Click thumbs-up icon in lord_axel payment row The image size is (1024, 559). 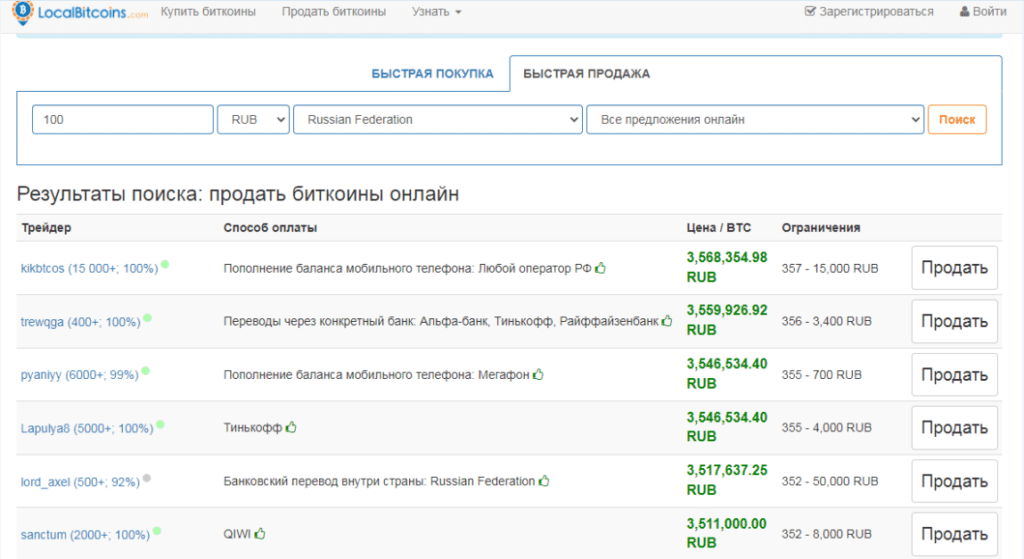tap(544, 481)
